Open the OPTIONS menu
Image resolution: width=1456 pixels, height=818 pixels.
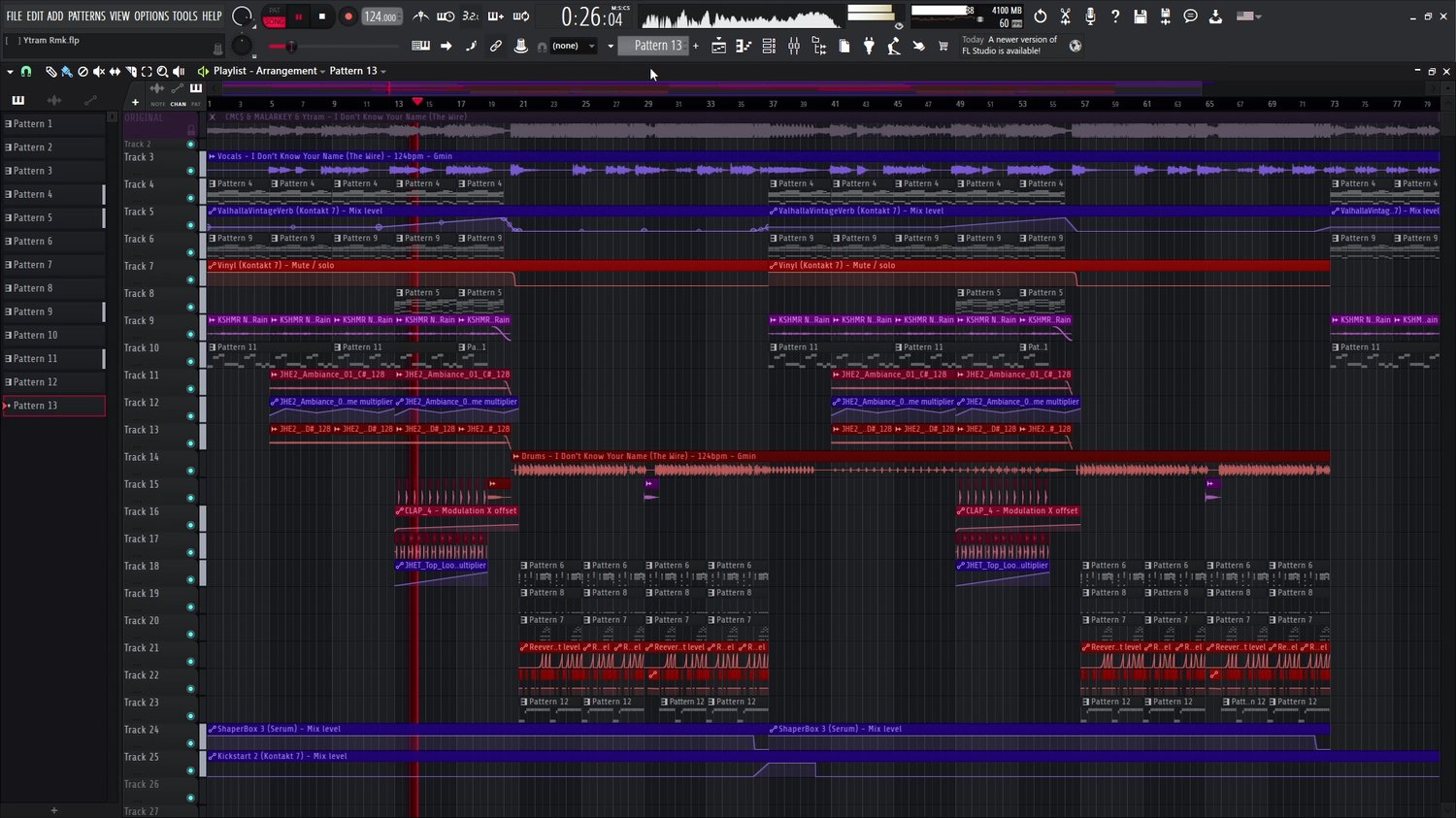pos(151,16)
